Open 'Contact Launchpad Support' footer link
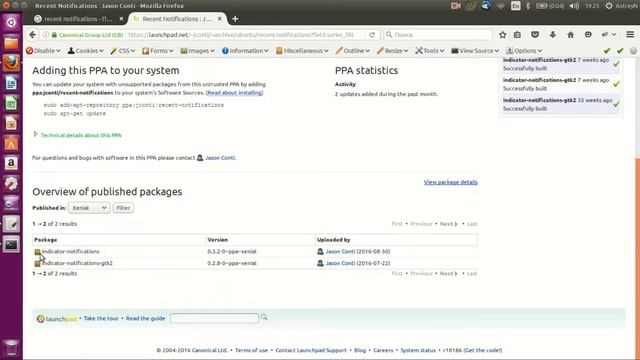This screenshot has width=640, height=360. click(x=311, y=350)
